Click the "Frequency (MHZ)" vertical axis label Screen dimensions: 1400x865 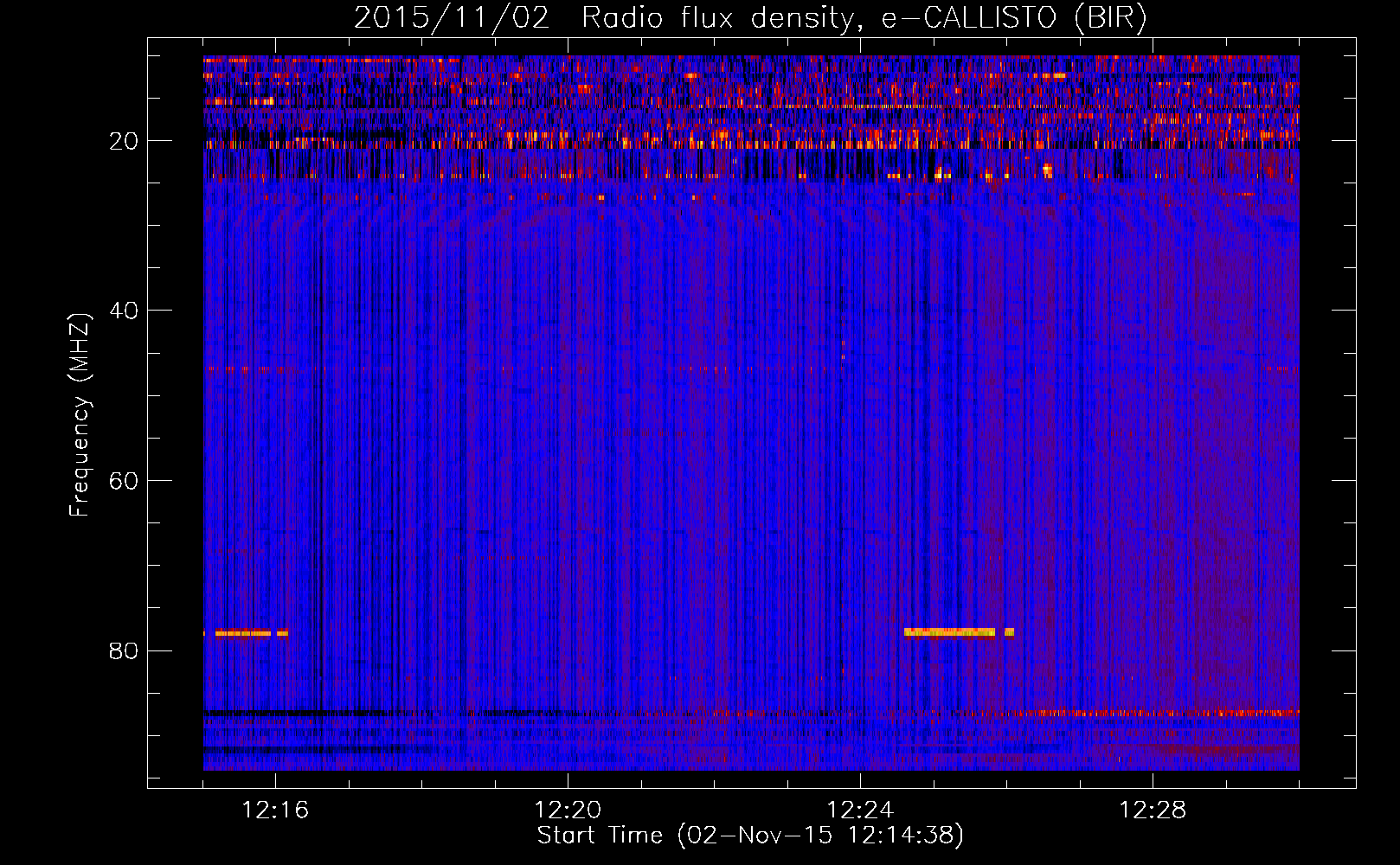tap(80, 415)
